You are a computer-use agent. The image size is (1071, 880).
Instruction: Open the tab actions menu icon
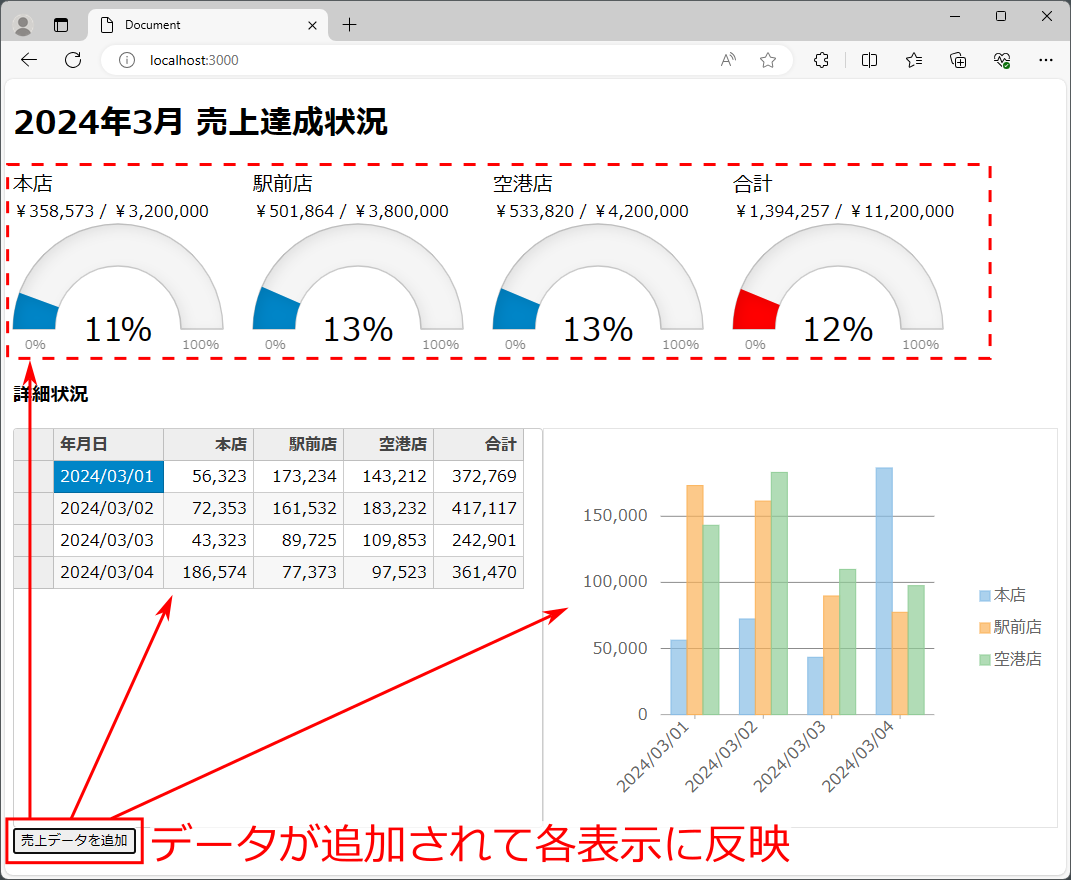[x=61, y=25]
